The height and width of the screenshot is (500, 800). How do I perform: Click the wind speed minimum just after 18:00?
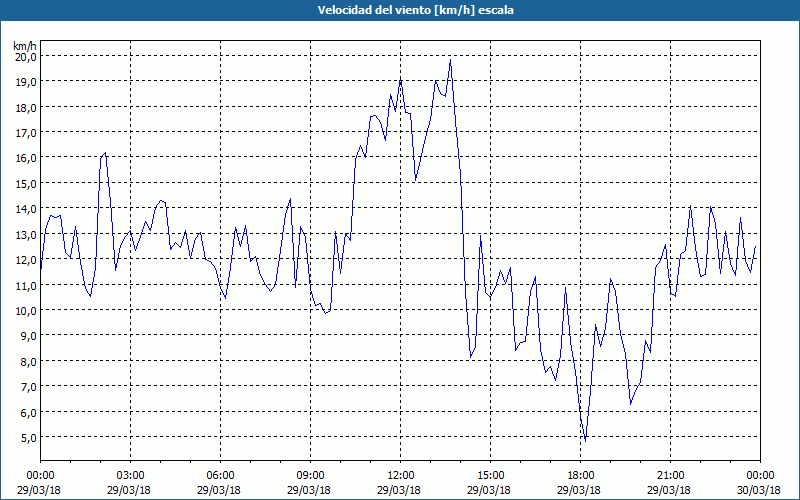(585, 441)
